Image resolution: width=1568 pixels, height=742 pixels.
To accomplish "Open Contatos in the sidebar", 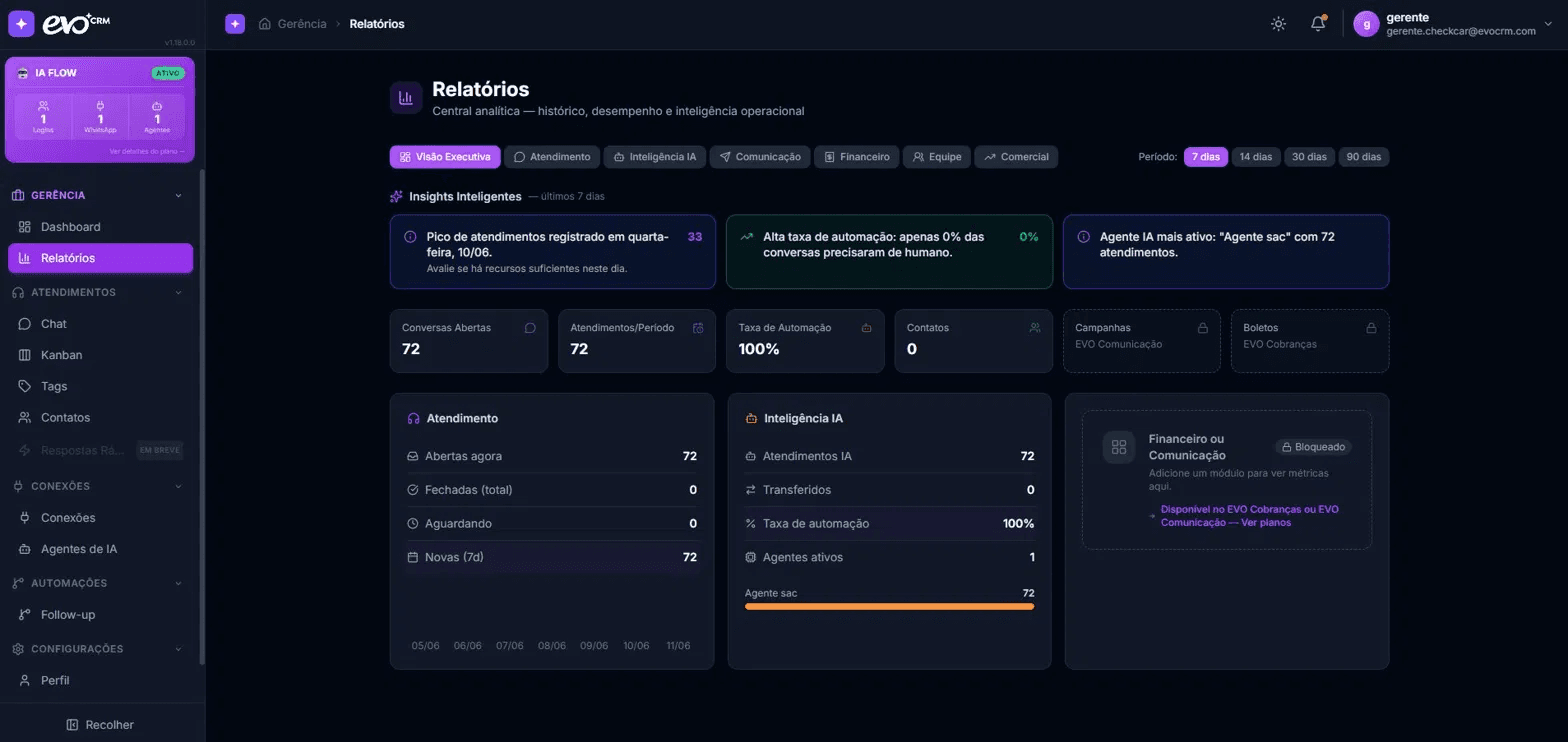I will 100,417.
